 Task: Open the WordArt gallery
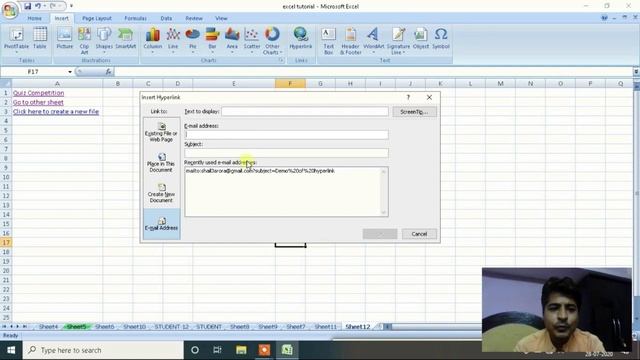tap(373, 40)
